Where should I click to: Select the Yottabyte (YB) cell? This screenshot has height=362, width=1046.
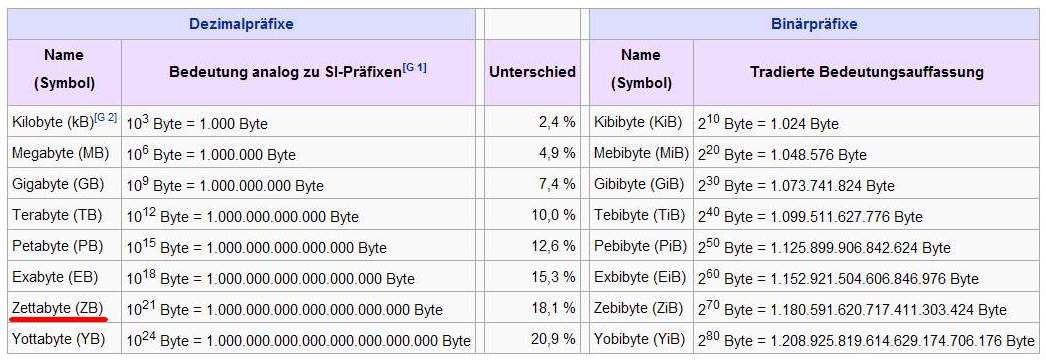(x=65, y=339)
